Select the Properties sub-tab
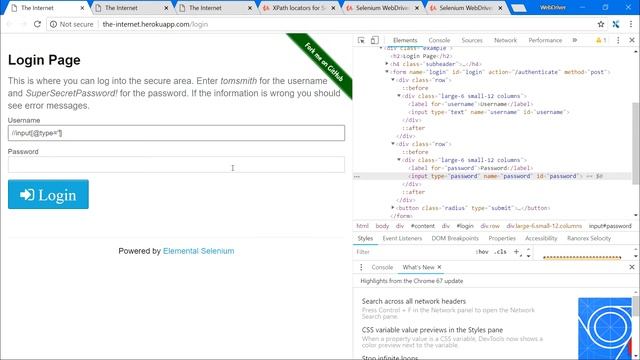Image resolution: width=640 pixels, height=360 pixels. click(502, 238)
